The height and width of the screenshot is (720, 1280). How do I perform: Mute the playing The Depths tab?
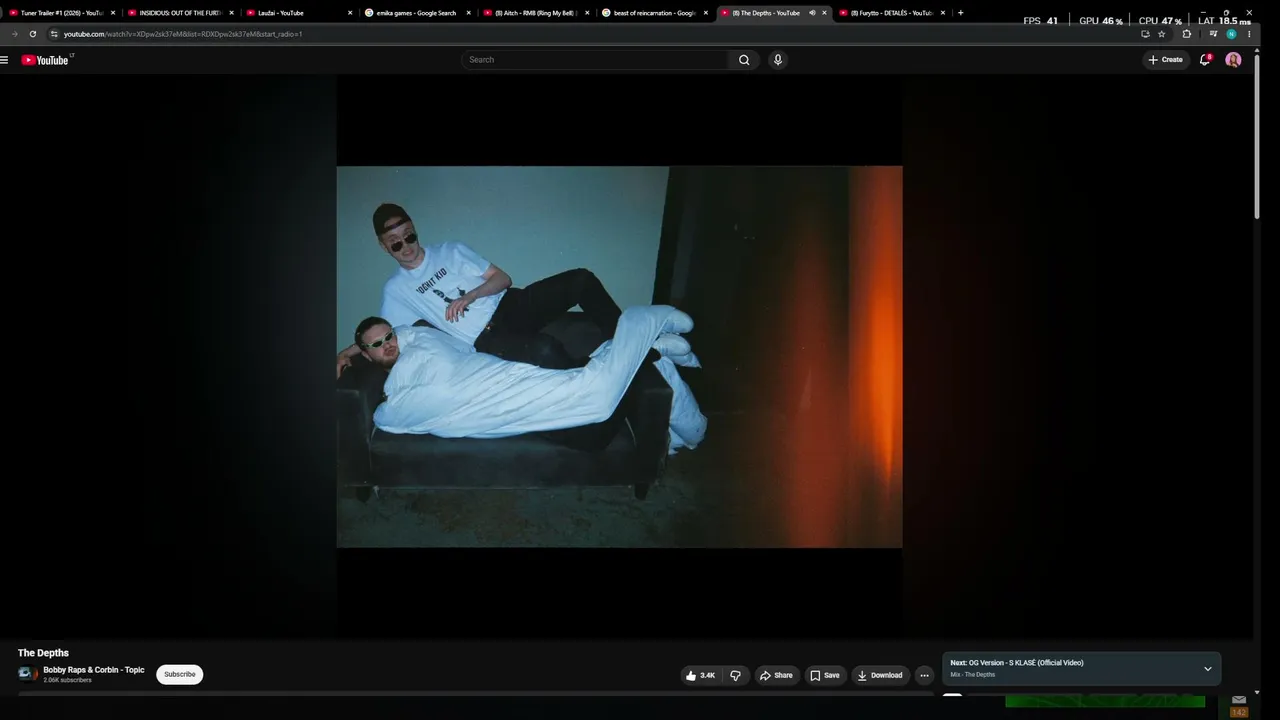[812, 13]
